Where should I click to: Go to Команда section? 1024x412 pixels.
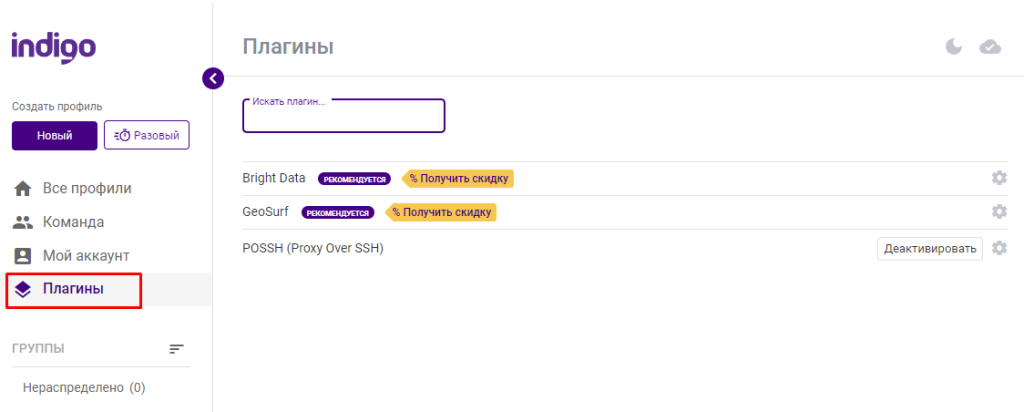[73, 222]
